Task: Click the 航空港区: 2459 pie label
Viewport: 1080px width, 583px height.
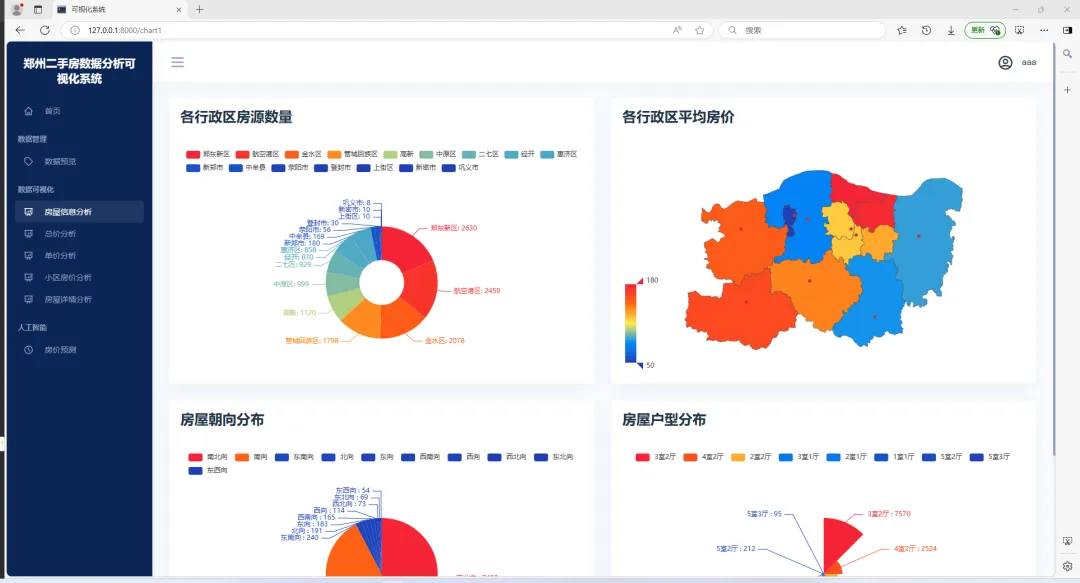Action: coord(477,291)
